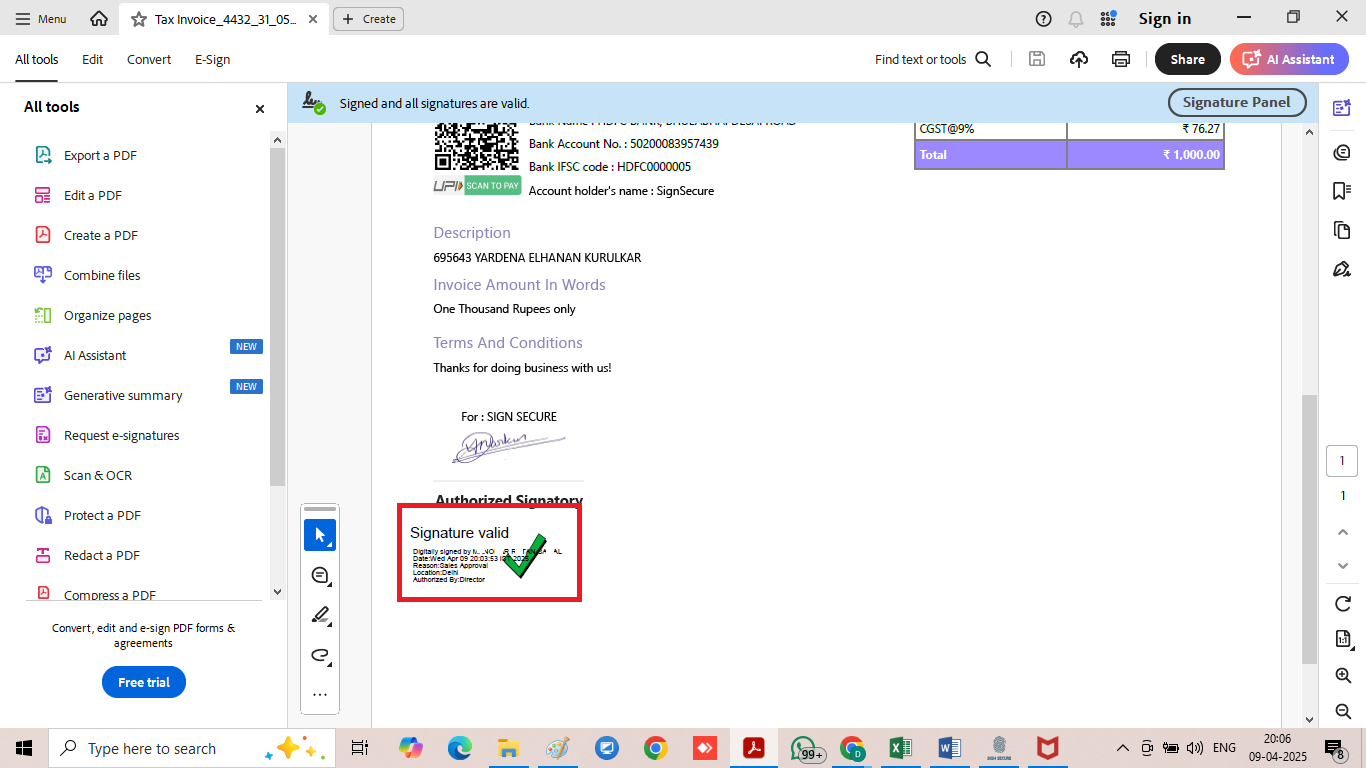Viewport: 1366px width, 768px height.
Task: Click the Signature valid field
Action: point(489,553)
